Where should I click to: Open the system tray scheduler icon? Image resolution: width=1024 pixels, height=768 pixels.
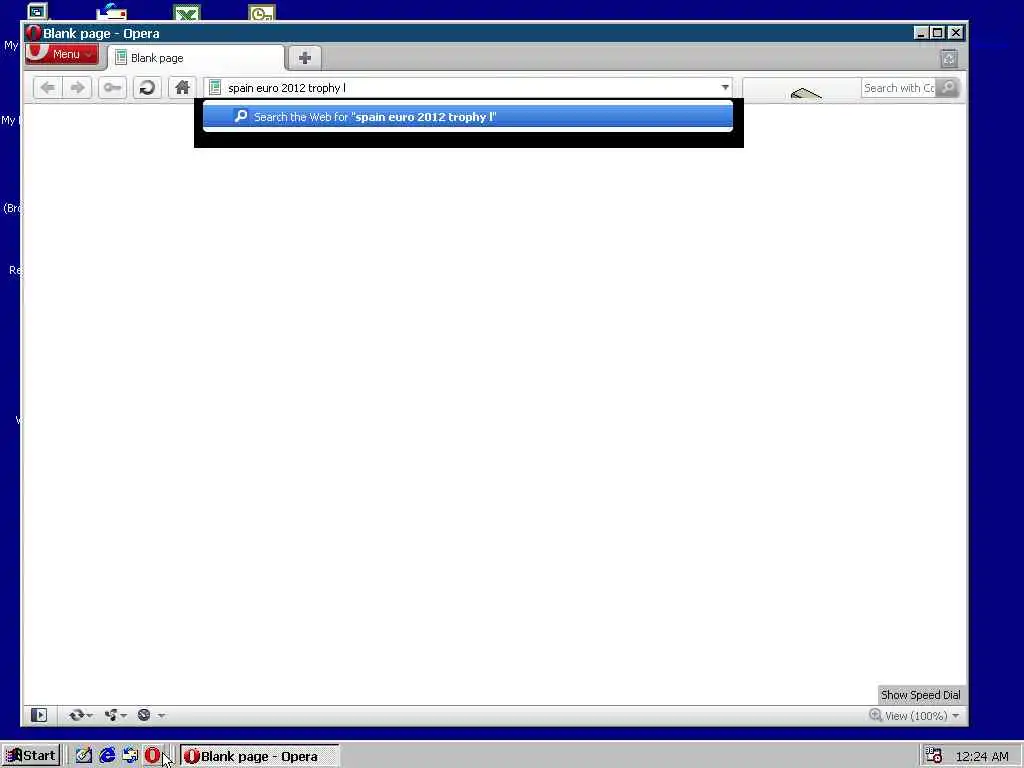934,756
